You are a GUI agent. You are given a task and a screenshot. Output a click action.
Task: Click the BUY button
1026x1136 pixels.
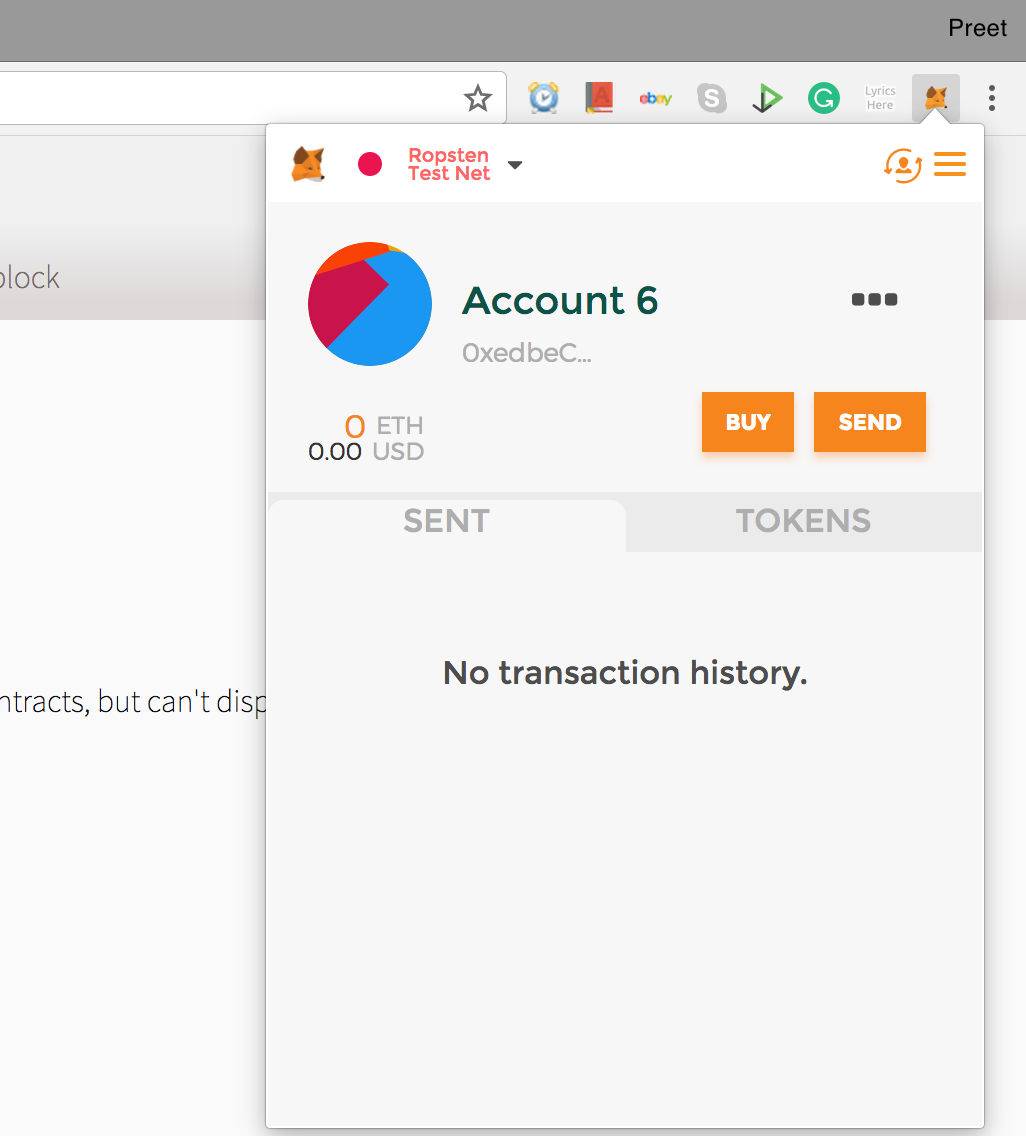click(748, 422)
